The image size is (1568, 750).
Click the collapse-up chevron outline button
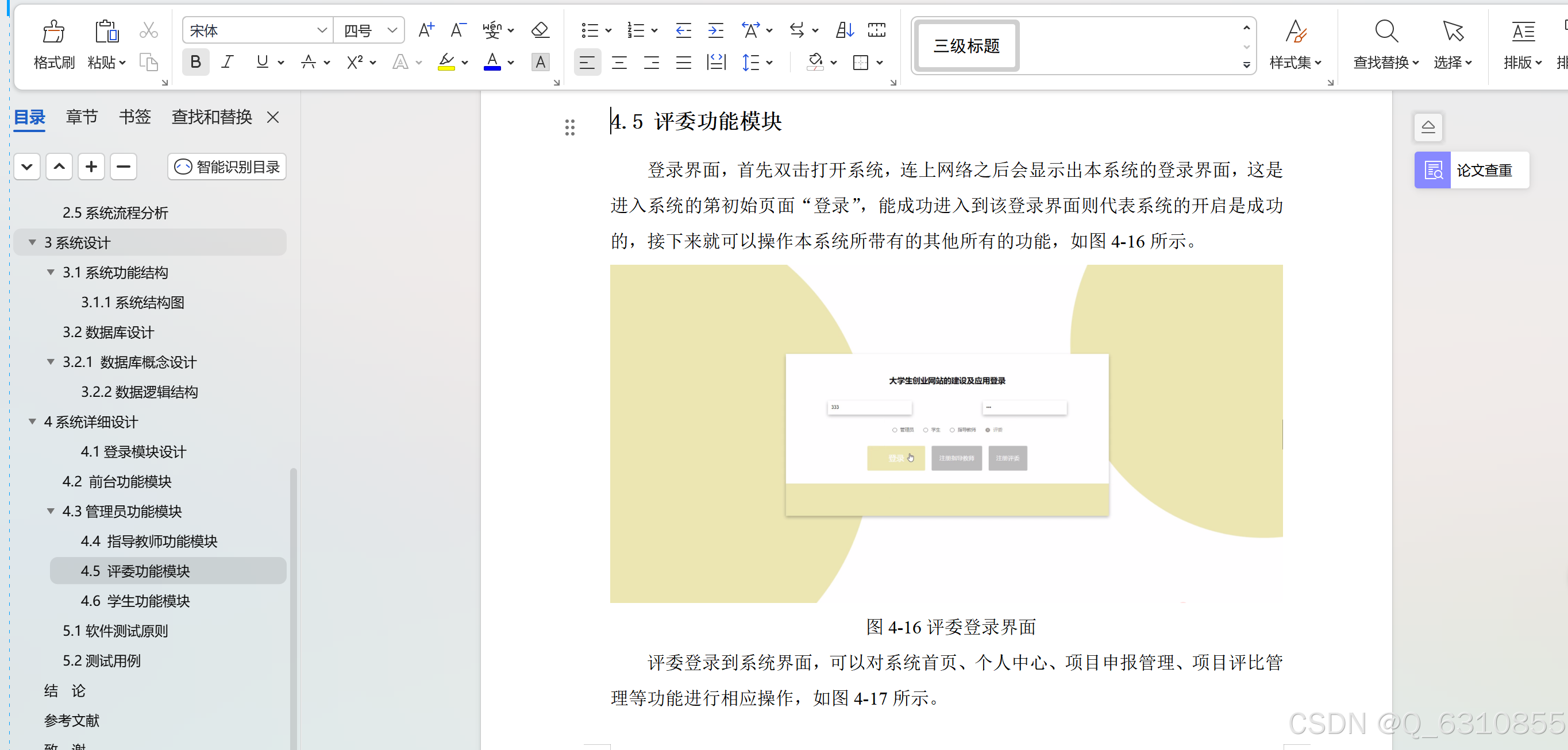coord(59,167)
